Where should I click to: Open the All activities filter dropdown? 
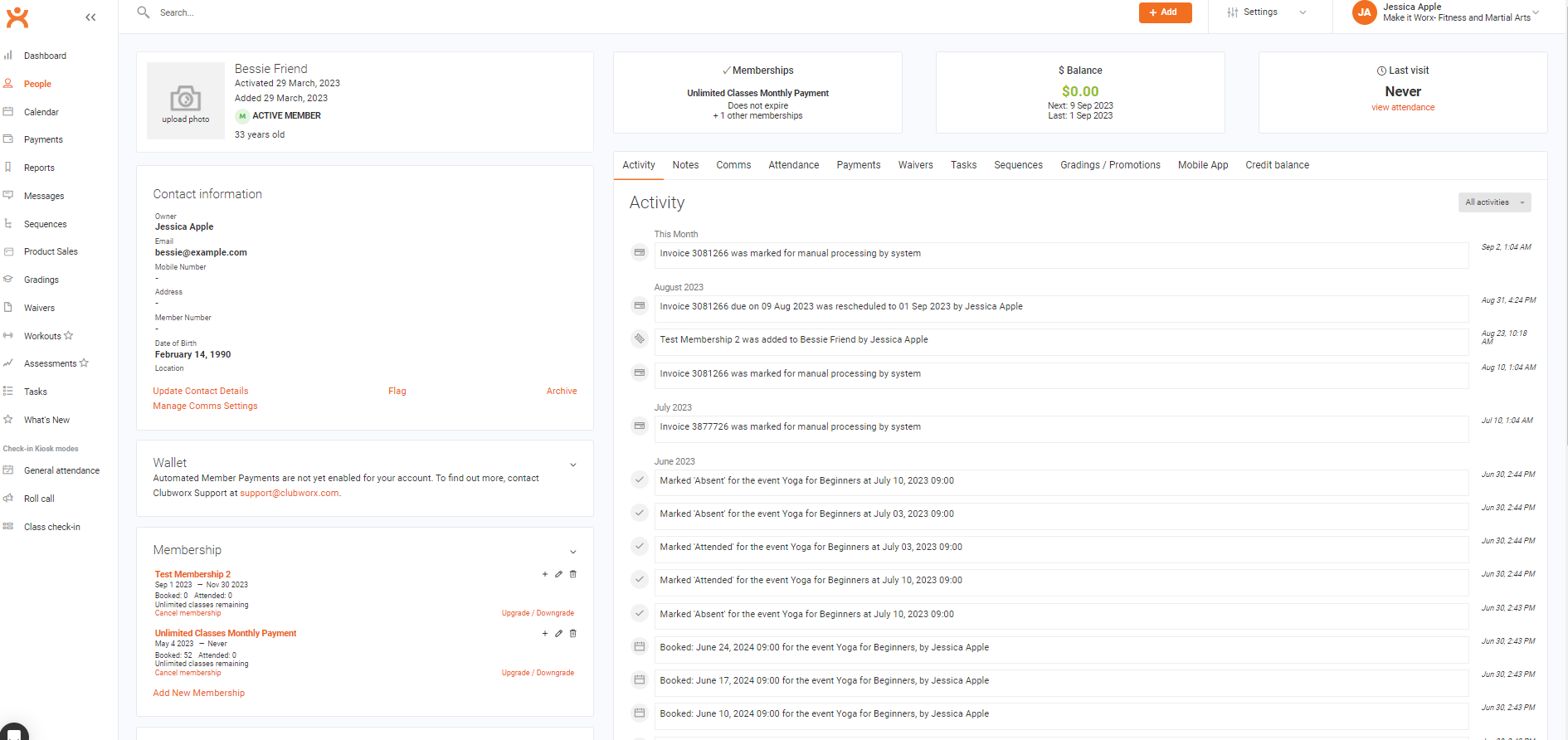(1494, 202)
